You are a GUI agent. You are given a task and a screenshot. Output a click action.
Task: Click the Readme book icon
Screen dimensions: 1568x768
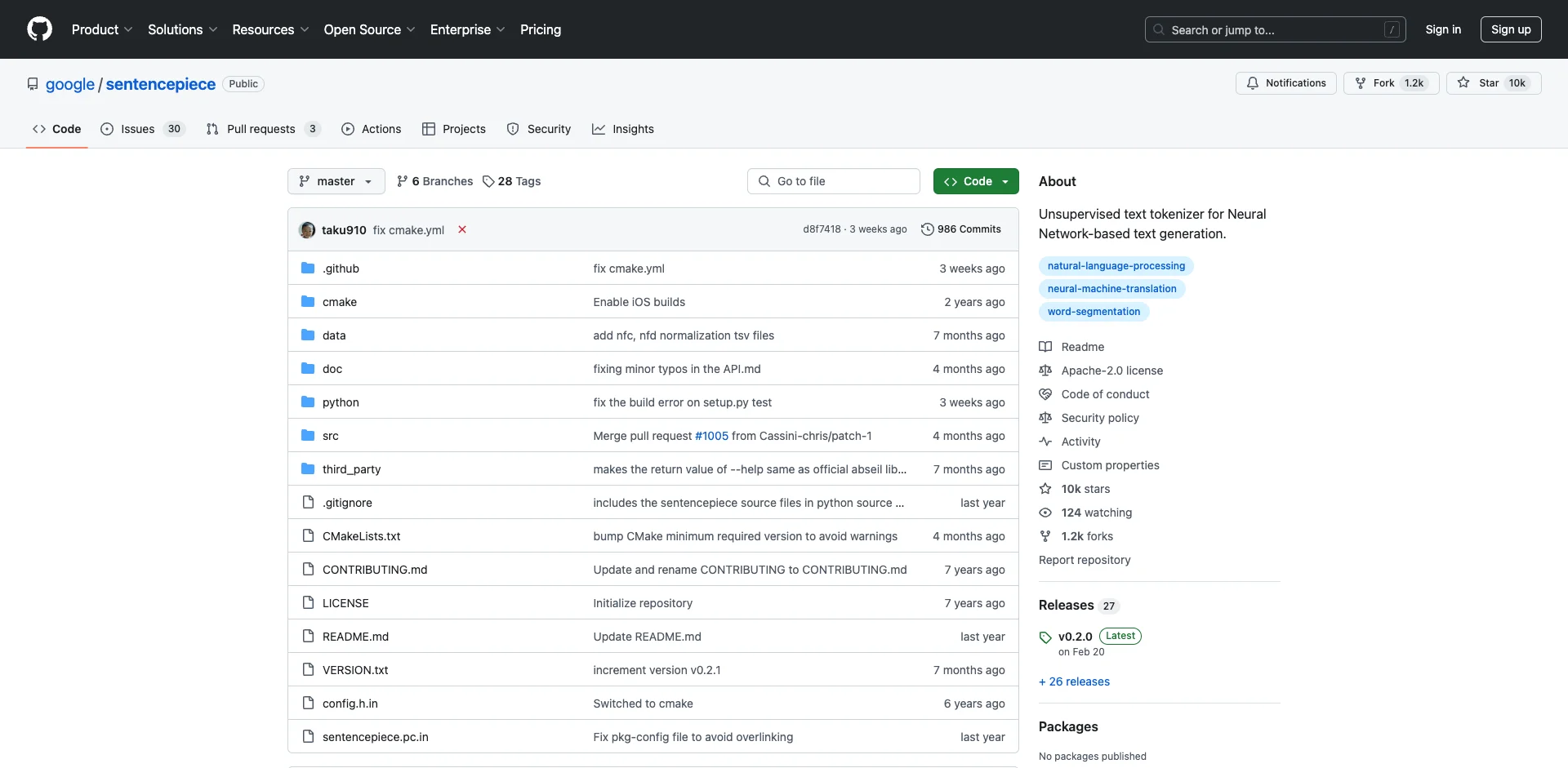point(1045,347)
